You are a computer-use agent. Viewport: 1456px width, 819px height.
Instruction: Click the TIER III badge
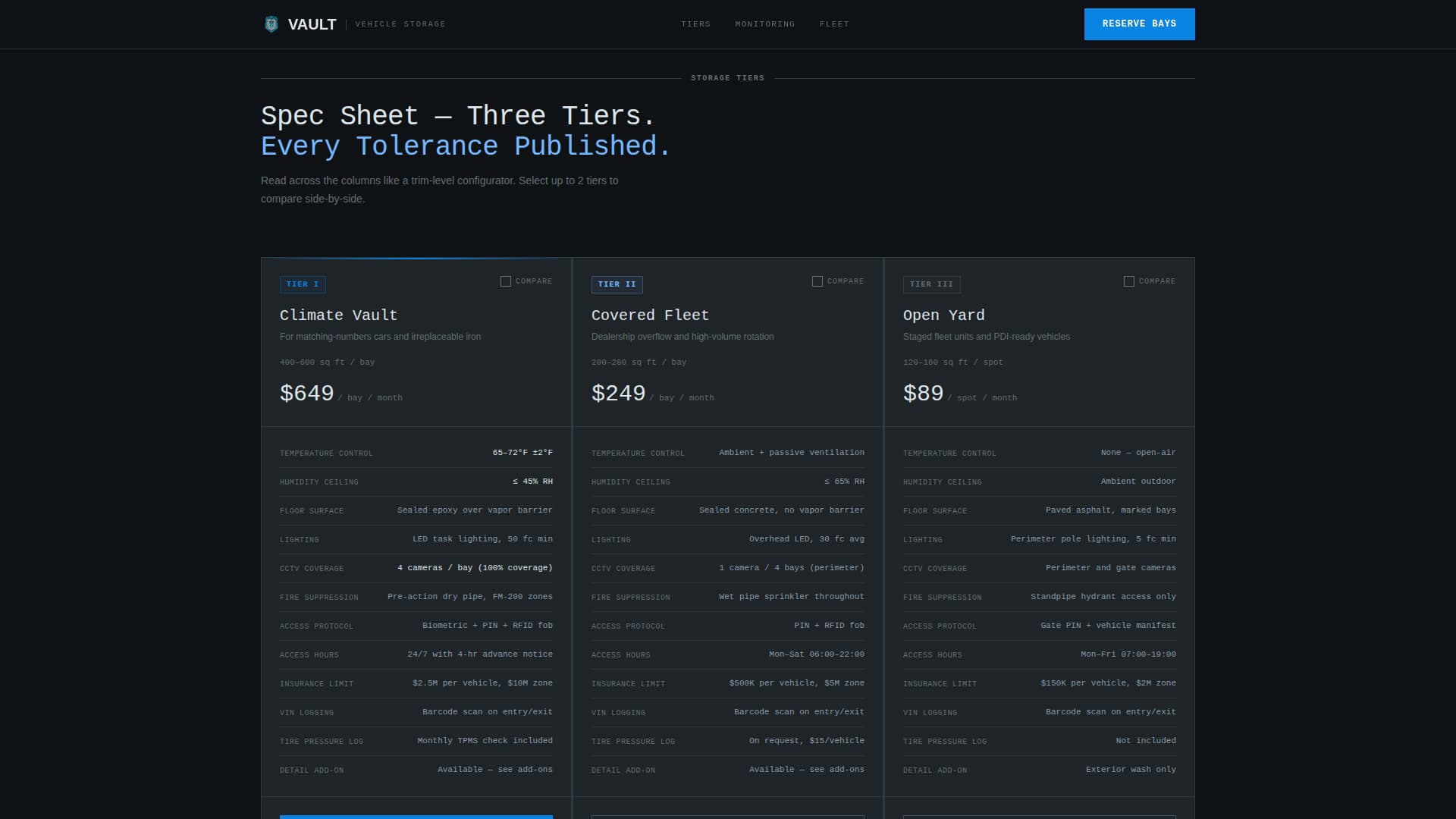click(x=931, y=284)
